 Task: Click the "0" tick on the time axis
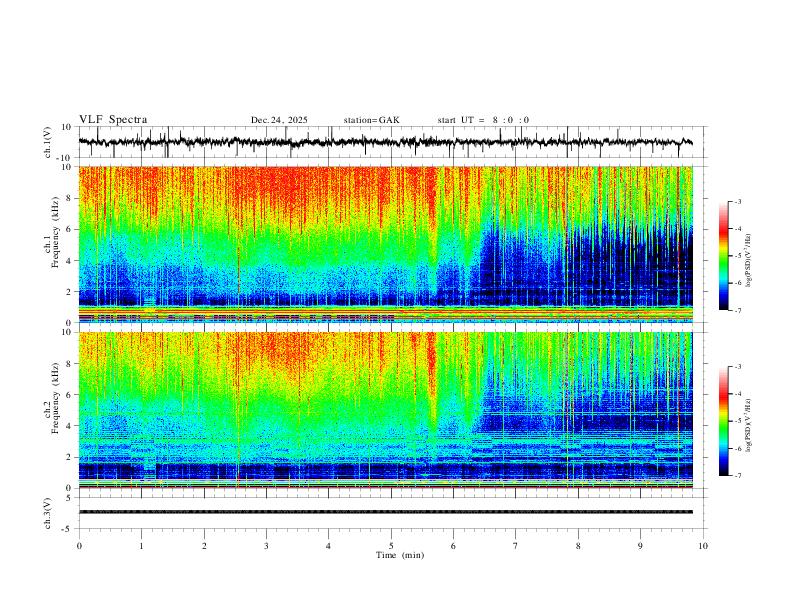tap(79, 546)
